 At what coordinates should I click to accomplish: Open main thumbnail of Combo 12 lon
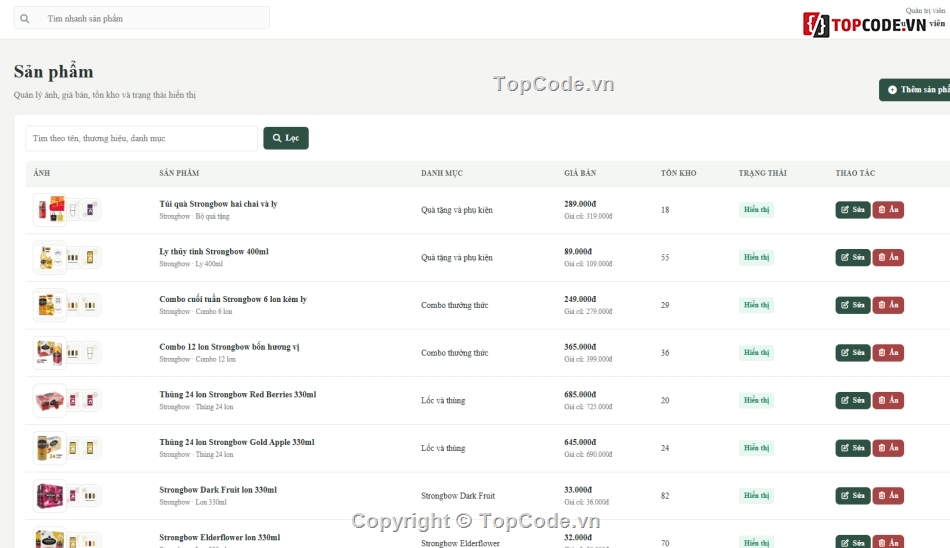[x=50, y=353]
